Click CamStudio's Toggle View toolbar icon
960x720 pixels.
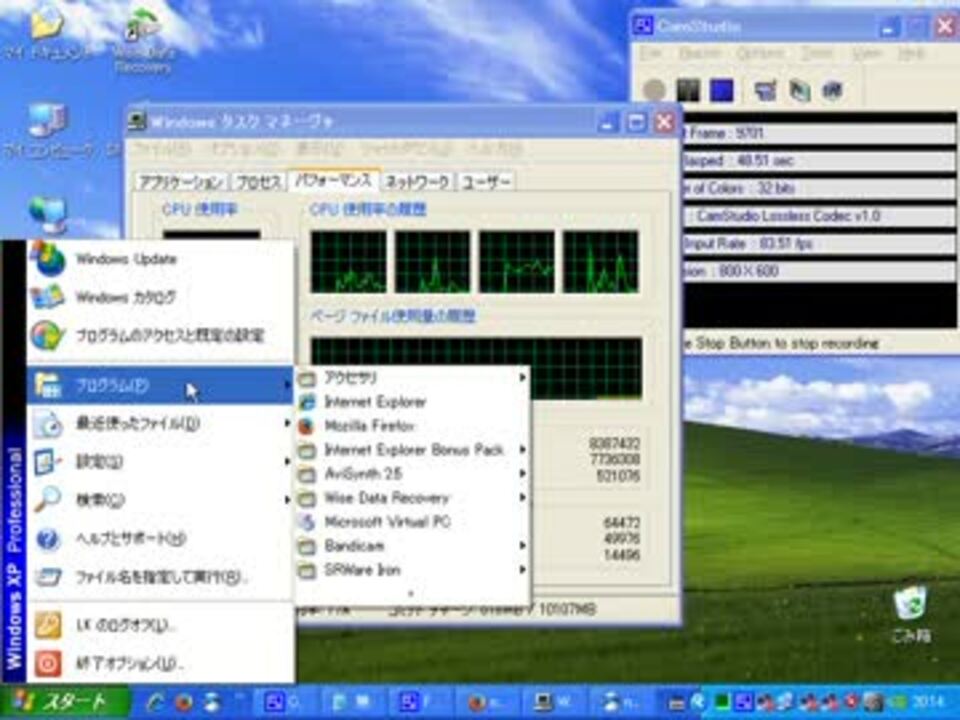765,91
